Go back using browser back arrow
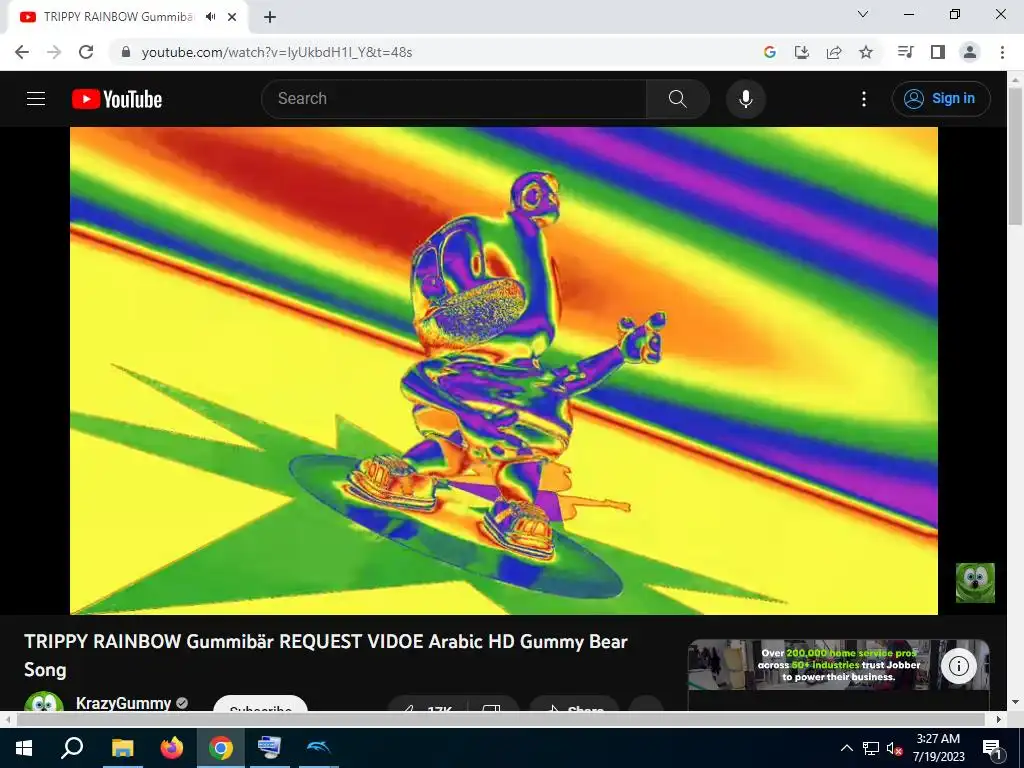 point(22,52)
